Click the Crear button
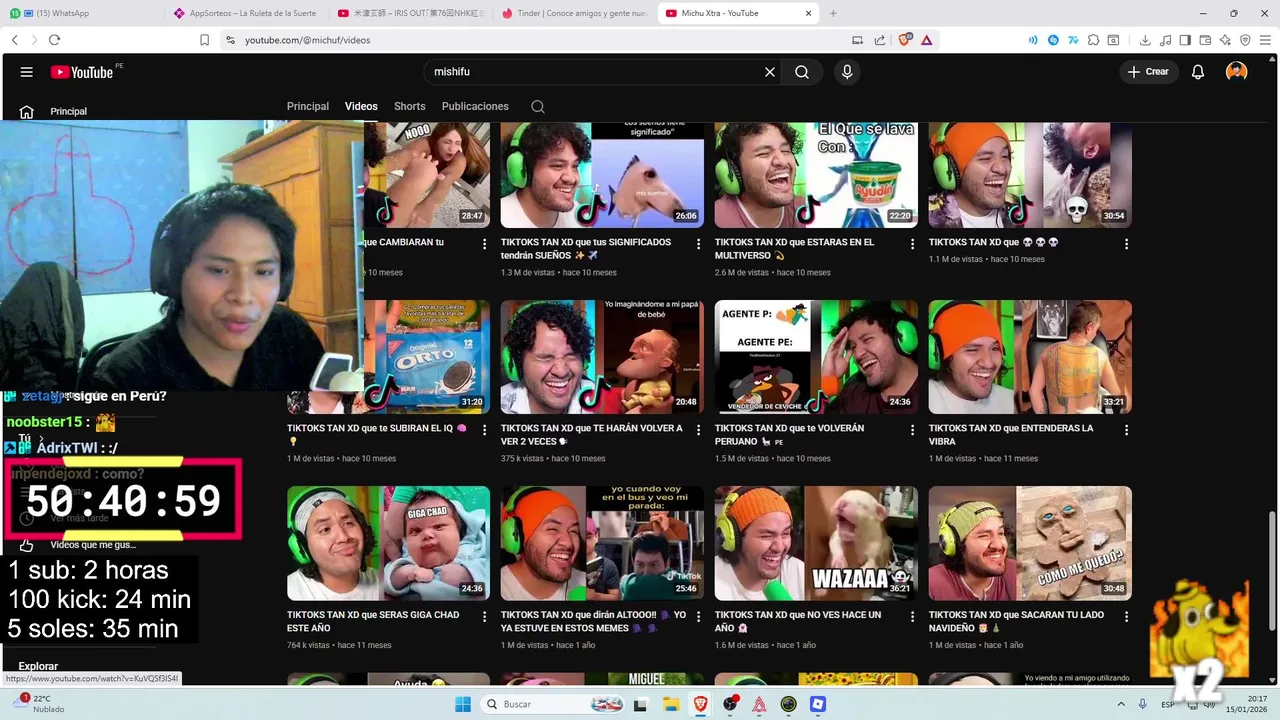 pyautogui.click(x=1148, y=72)
